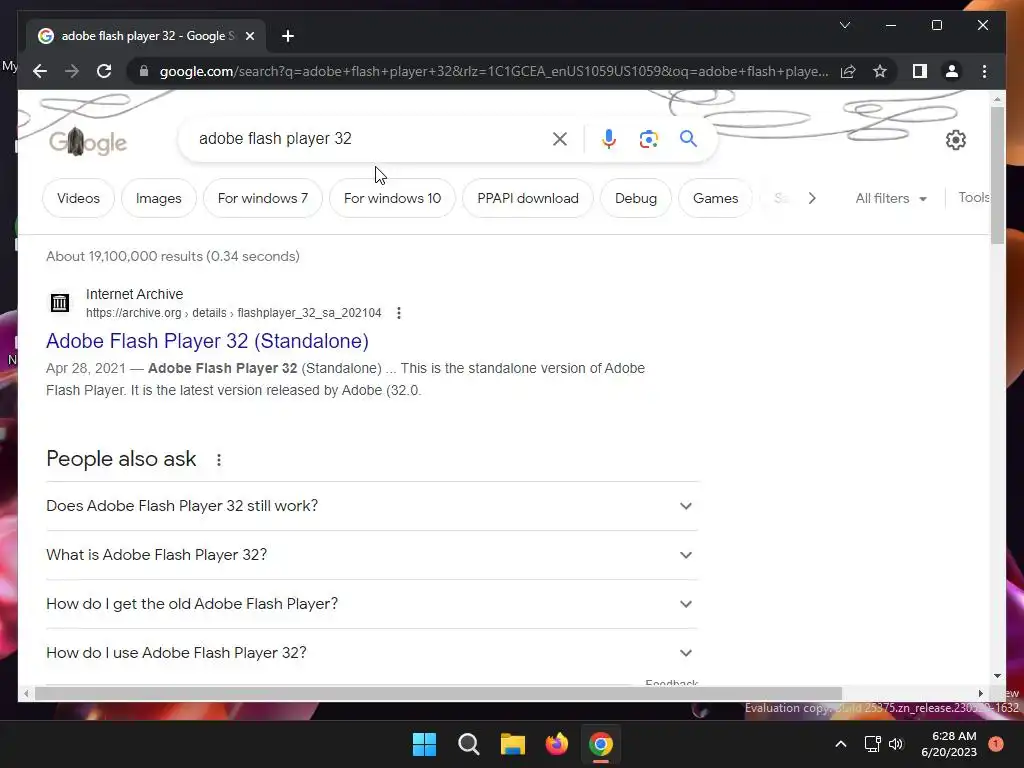Click the horizontal scrollbar thumb

(x=438, y=694)
